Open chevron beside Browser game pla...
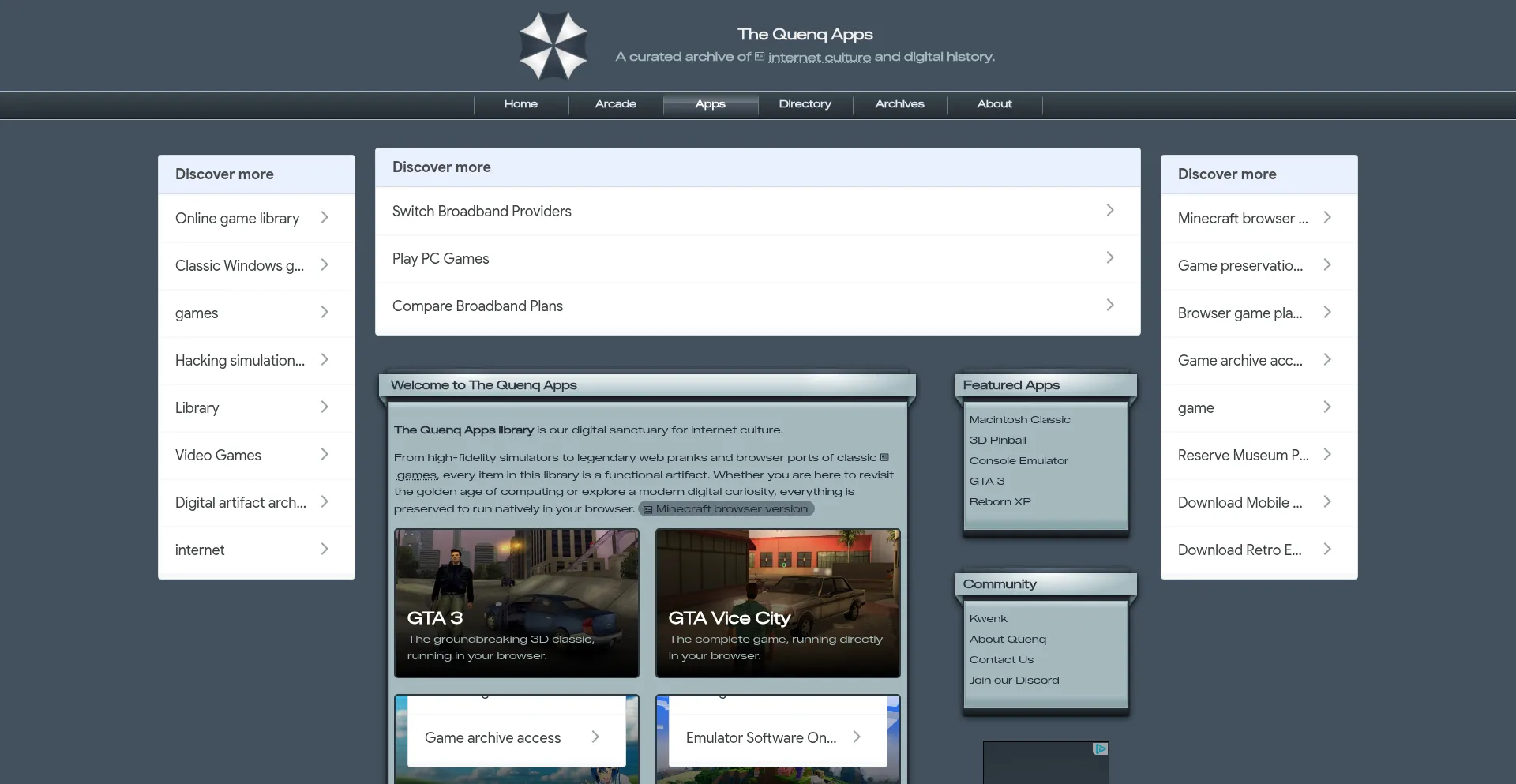The image size is (1516, 784). tap(1327, 312)
